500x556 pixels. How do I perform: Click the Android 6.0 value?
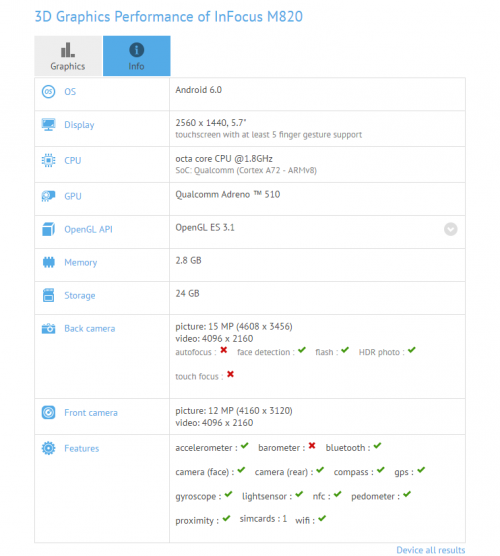coord(199,90)
